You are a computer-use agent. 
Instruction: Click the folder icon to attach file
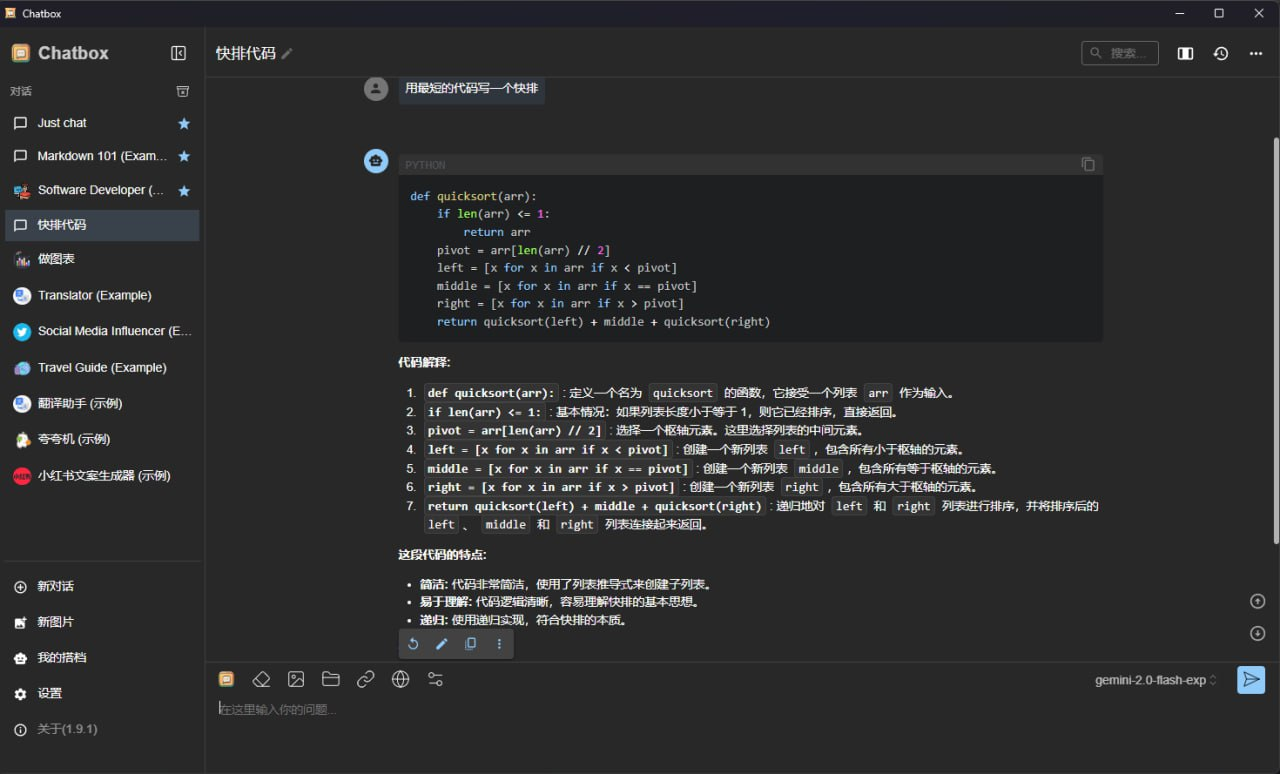pos(331,680)
